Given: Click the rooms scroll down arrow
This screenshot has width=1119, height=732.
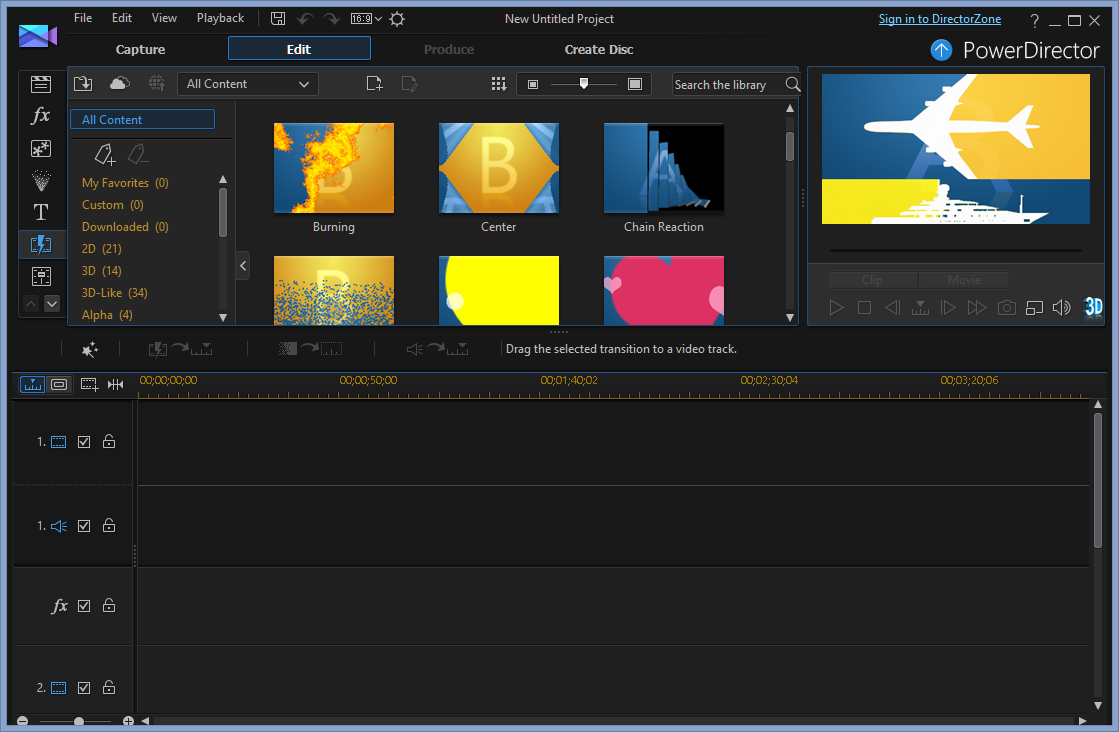Looking at the screenshot, I should 52,304.
